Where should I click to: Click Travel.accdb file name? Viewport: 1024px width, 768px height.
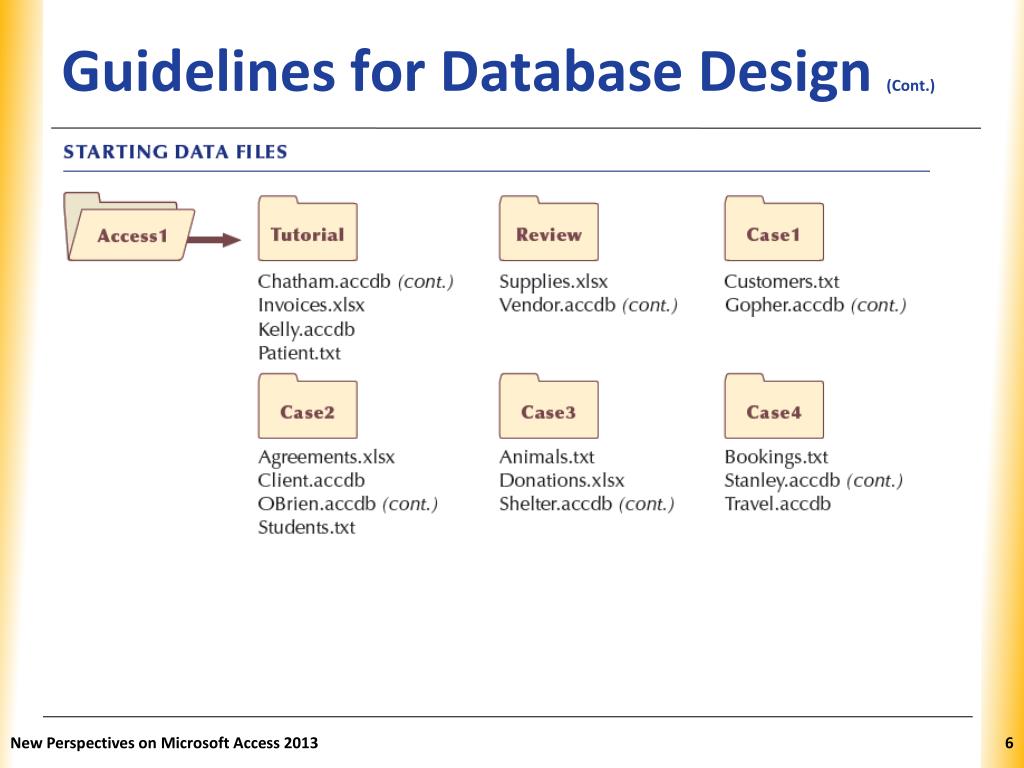click(777, 504)
